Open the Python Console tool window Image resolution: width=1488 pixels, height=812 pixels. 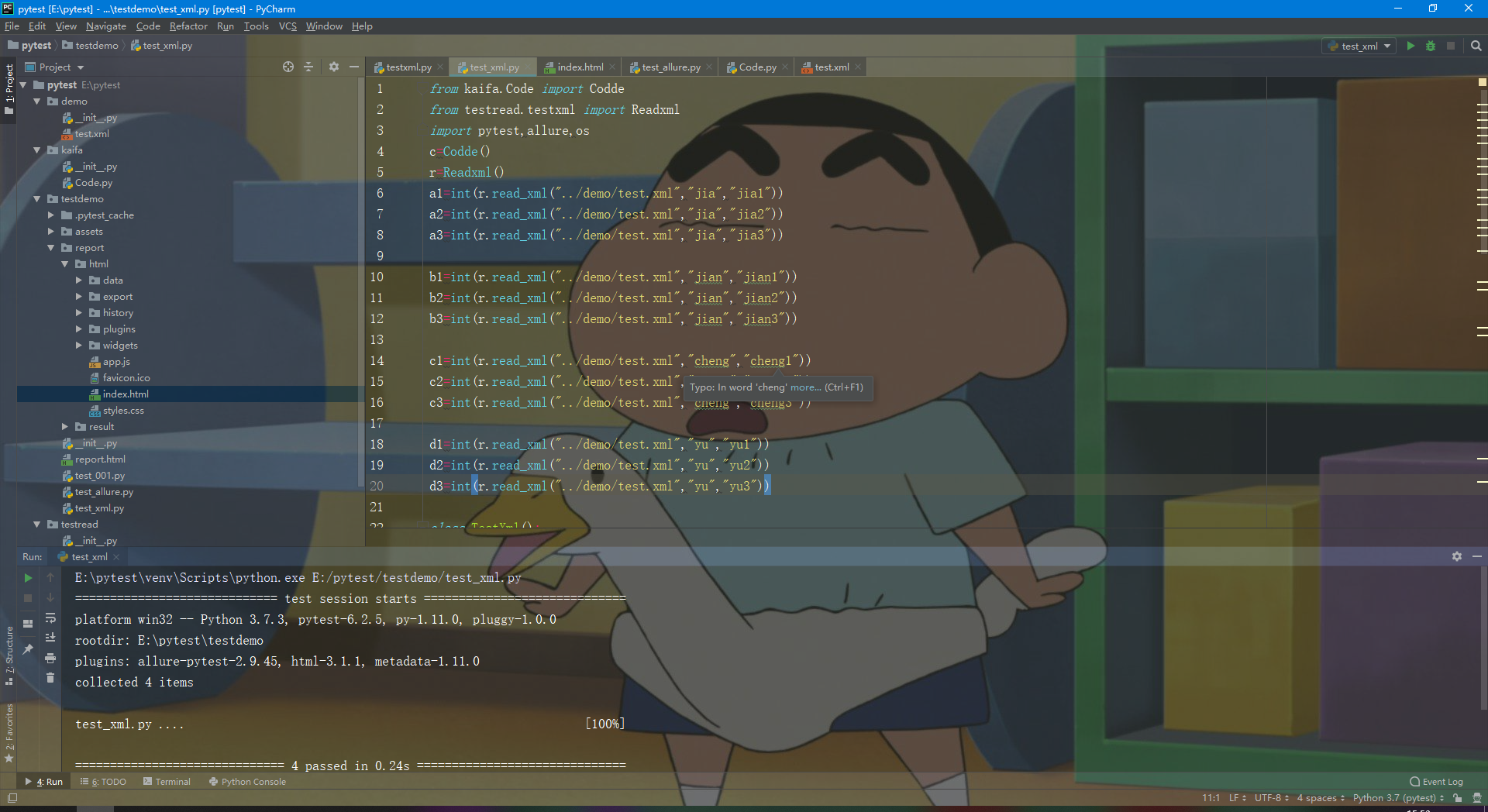[x=247, y=782]
